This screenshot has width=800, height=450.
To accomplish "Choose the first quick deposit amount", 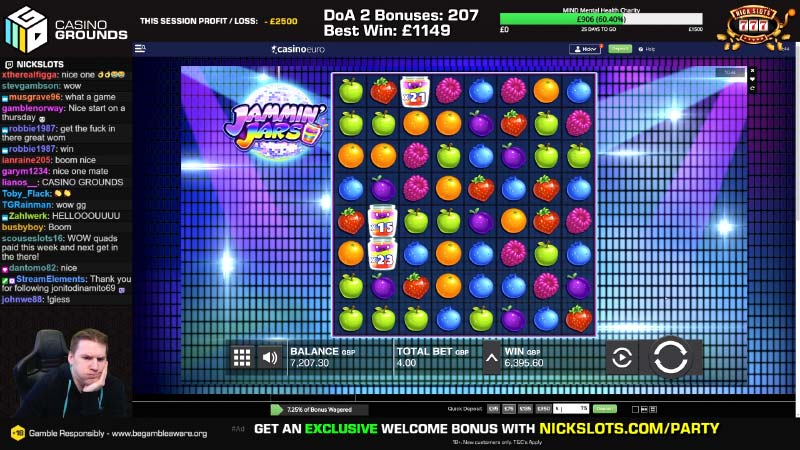I will 493,409.
